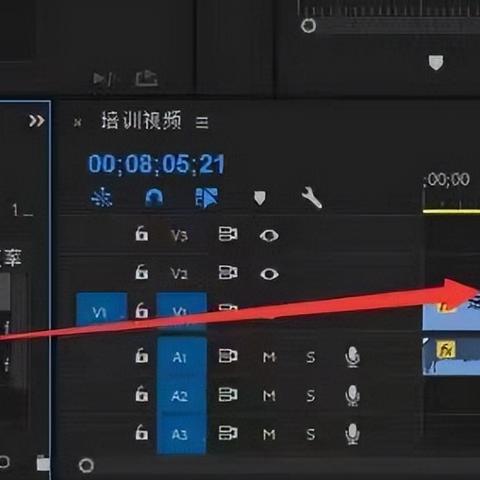
Task: Hide the V2 track output
Action: point(269,274)
